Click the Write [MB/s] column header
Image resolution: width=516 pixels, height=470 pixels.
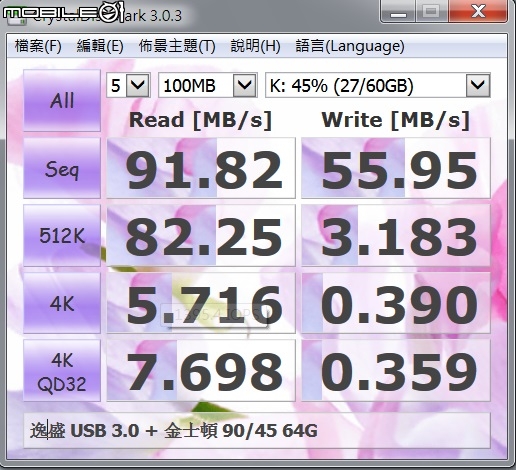click(396, 120)
